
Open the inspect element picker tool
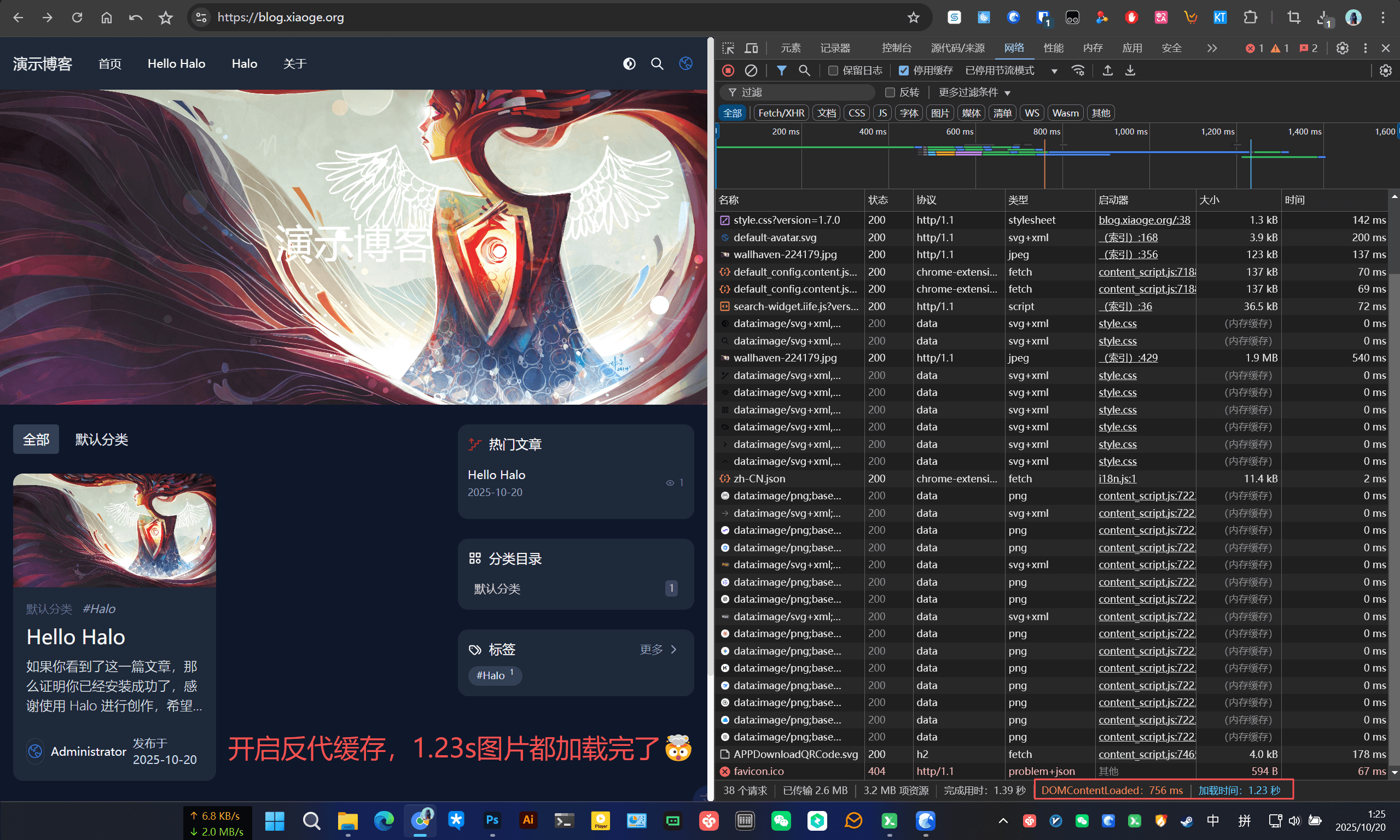728,48
